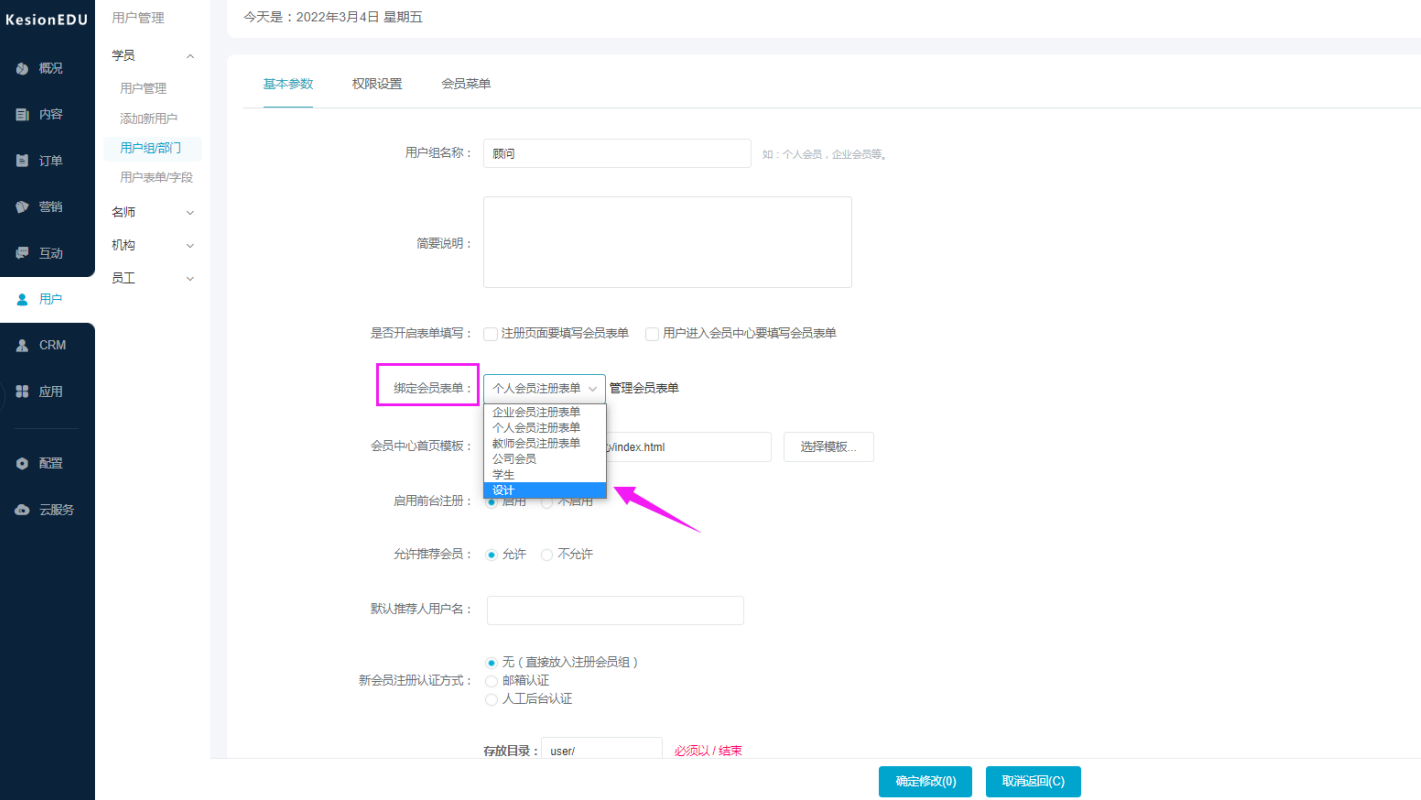Select 人工后台认证 radio option
The width and height of the screenshot is (1421, 800).
491,699
